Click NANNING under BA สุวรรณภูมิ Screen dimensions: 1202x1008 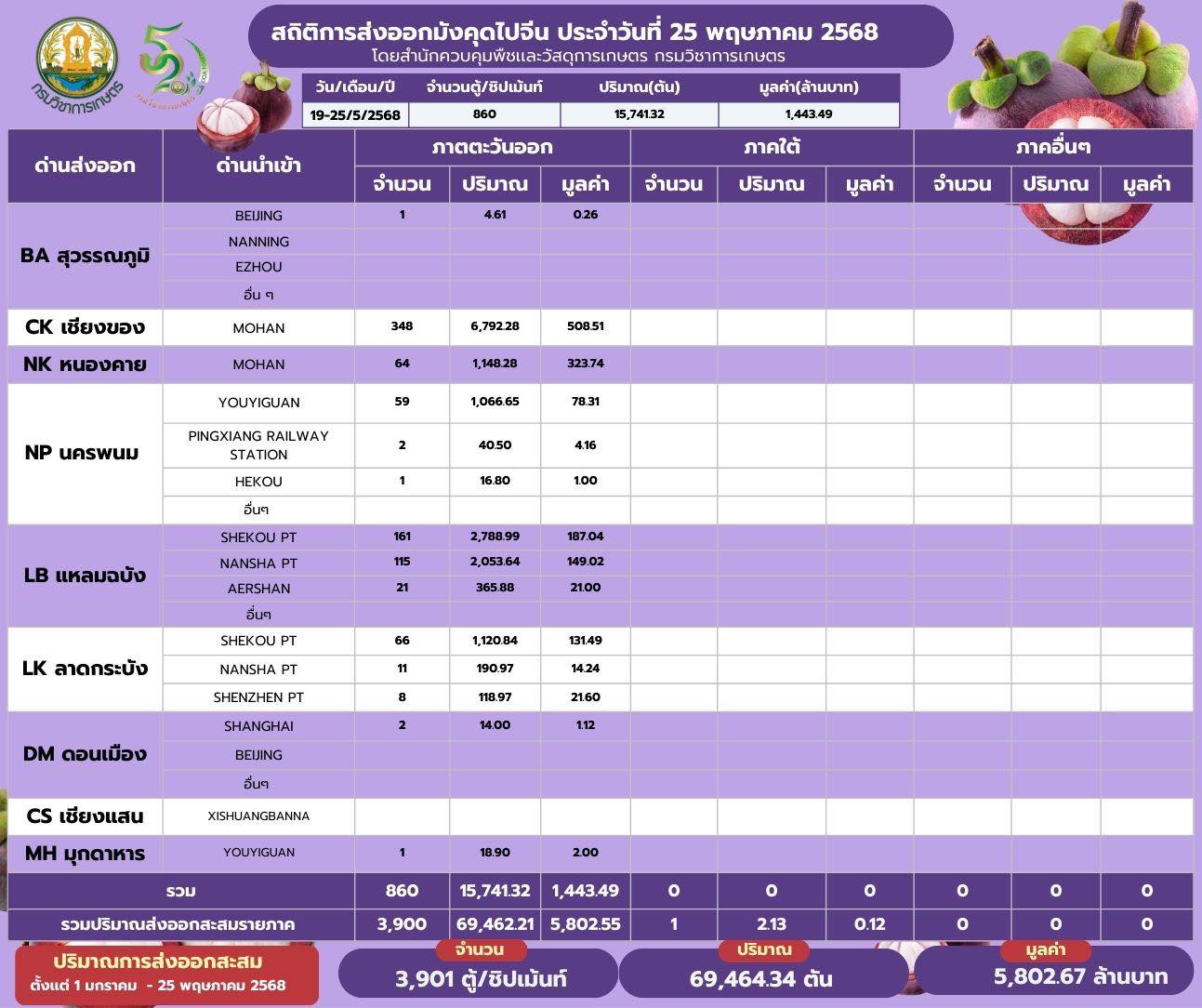[258, 242]
